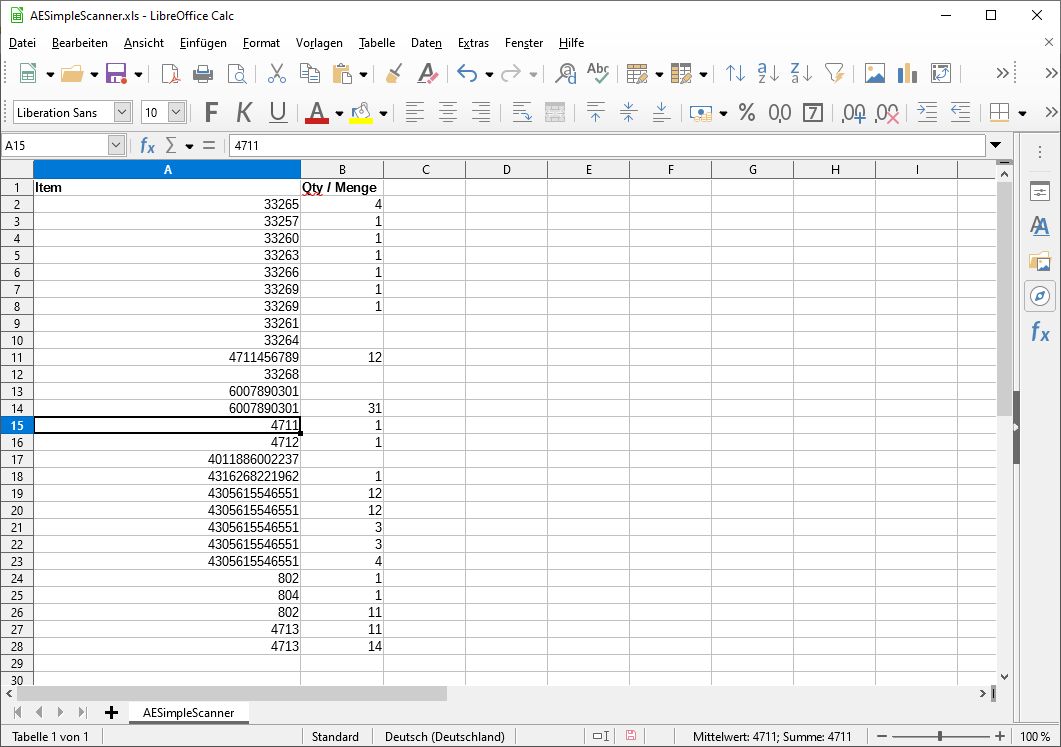Save the document with the floppy icon
The image size is (1061, 747).
(x=116, y=73)
